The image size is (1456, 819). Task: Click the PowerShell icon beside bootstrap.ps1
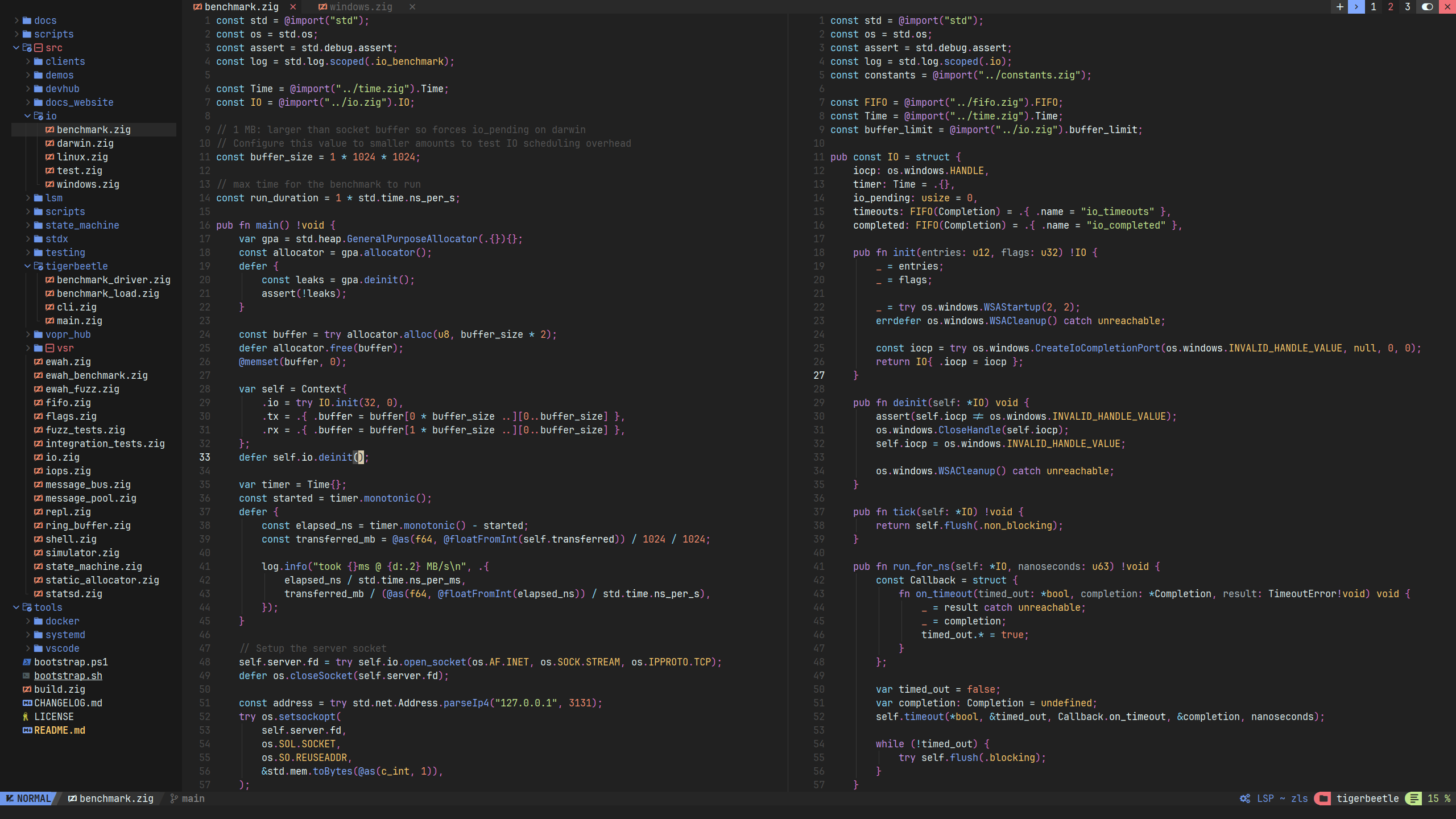coord(27,662)
